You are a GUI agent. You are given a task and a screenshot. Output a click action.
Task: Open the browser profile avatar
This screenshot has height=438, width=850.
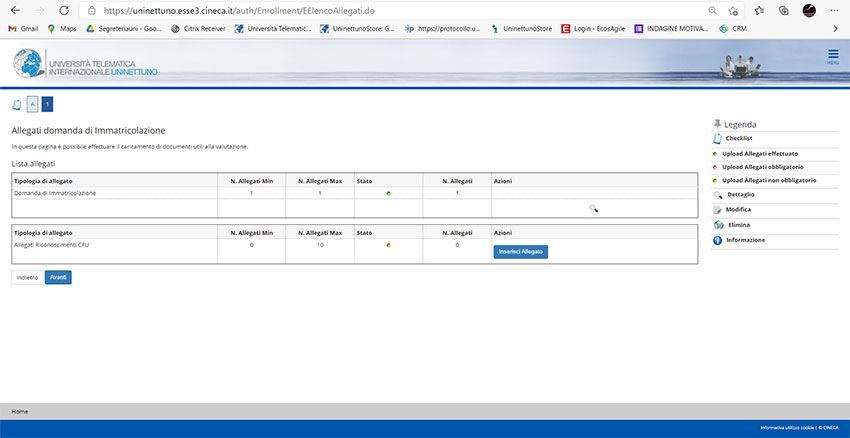click(809, 10)
